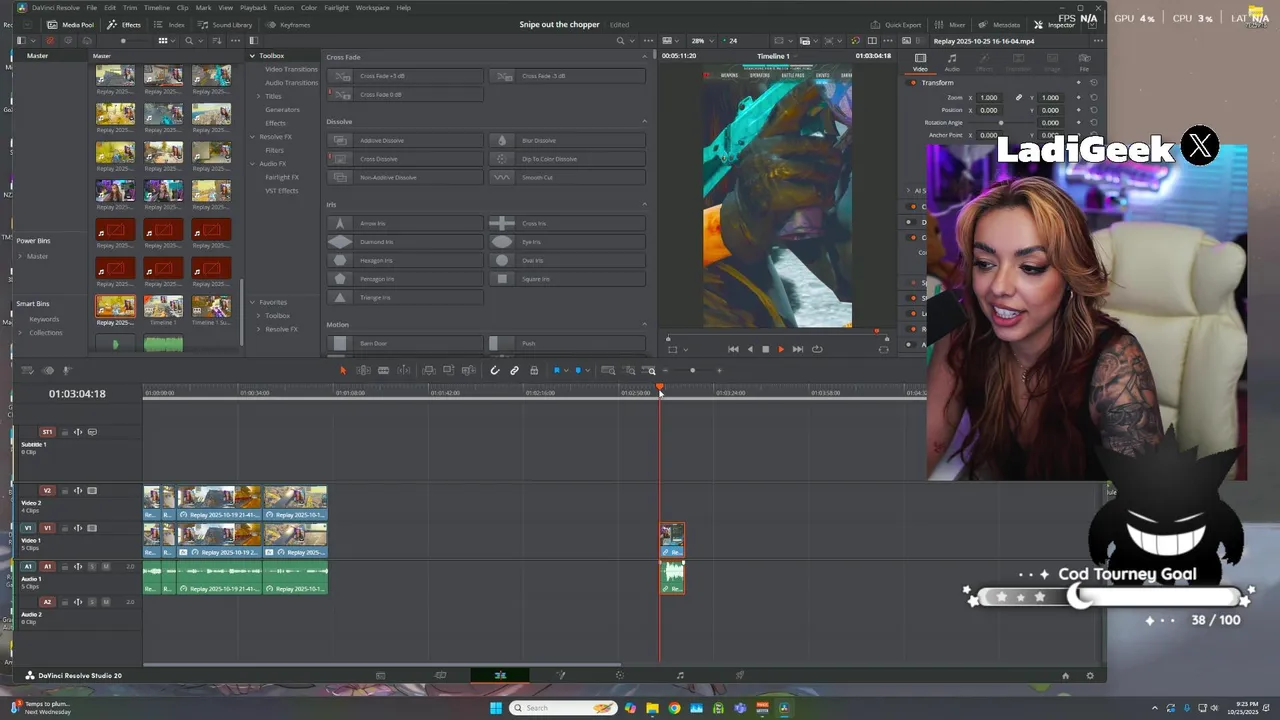
Task: Open the viewer zoom 28% dropdown
Action: 701,41
